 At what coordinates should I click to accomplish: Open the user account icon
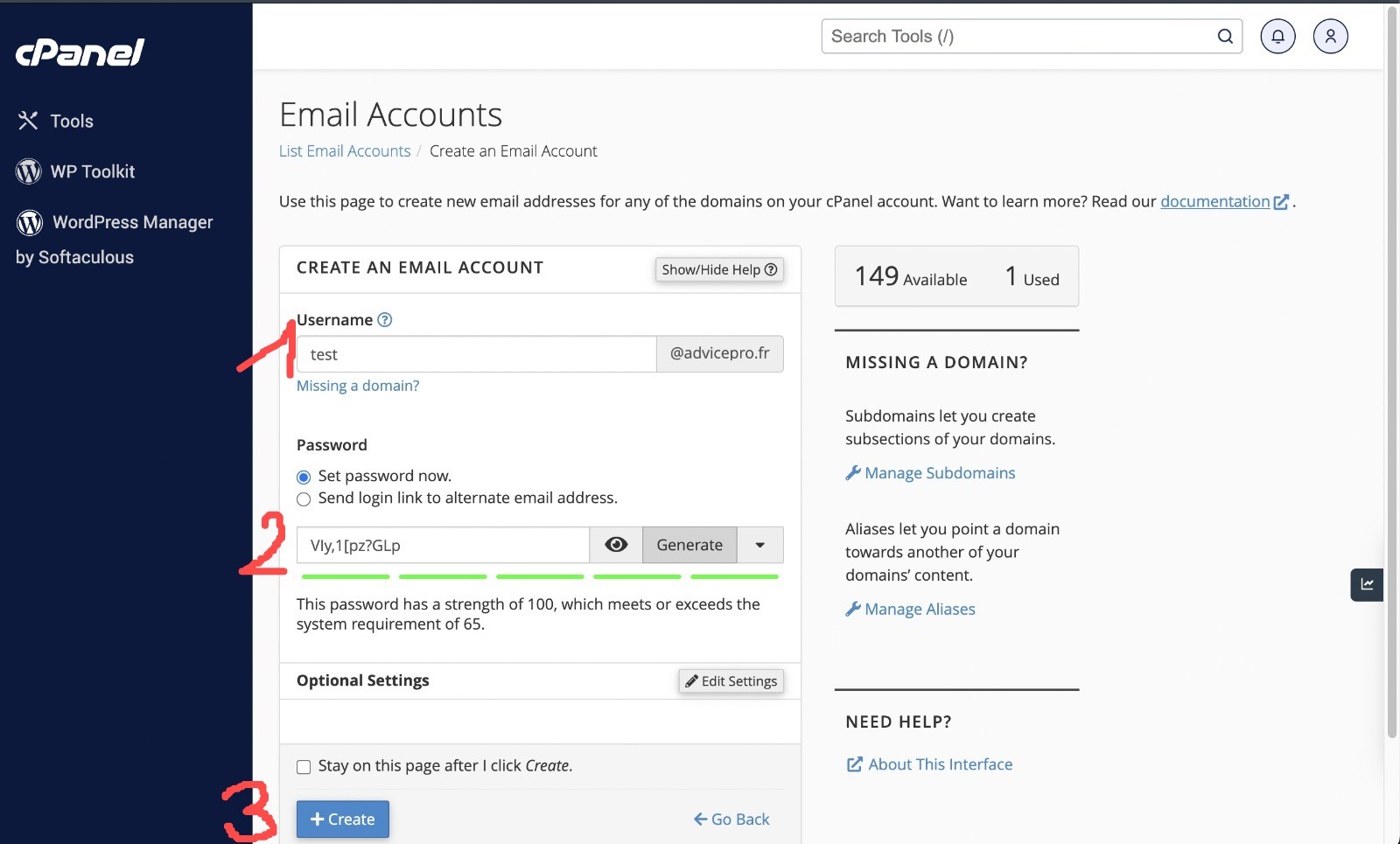click(x=1330, y=37)
